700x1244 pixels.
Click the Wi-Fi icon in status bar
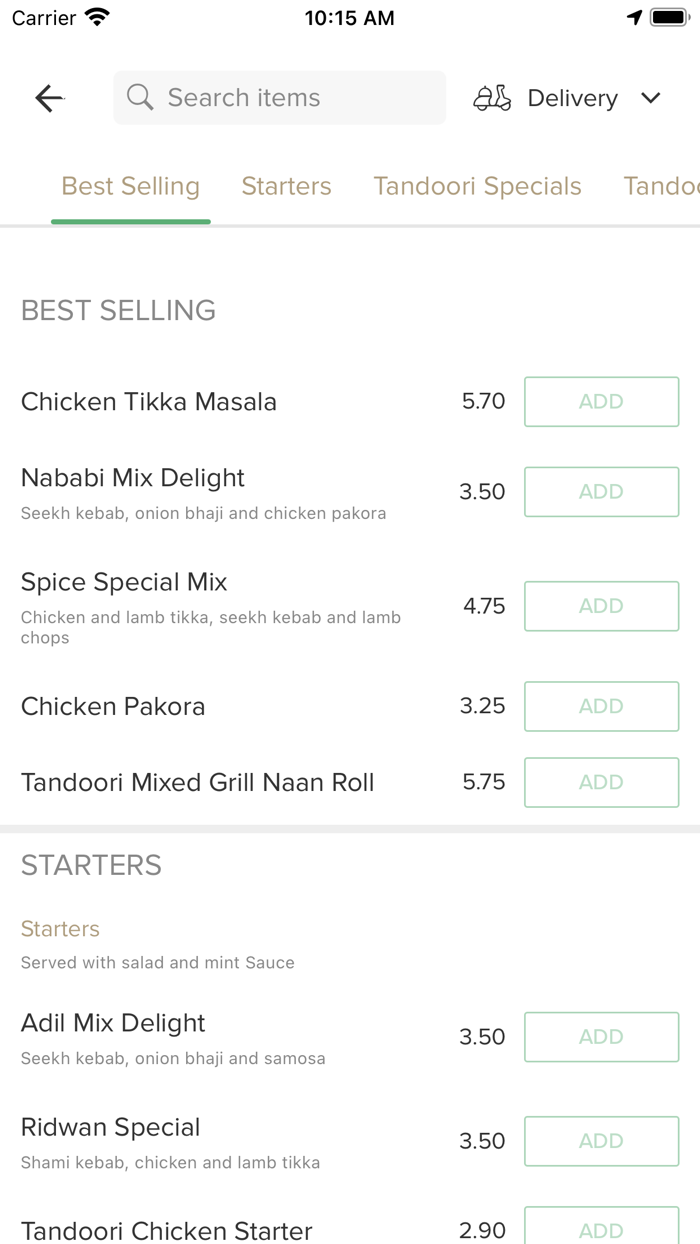click(95, 16)
